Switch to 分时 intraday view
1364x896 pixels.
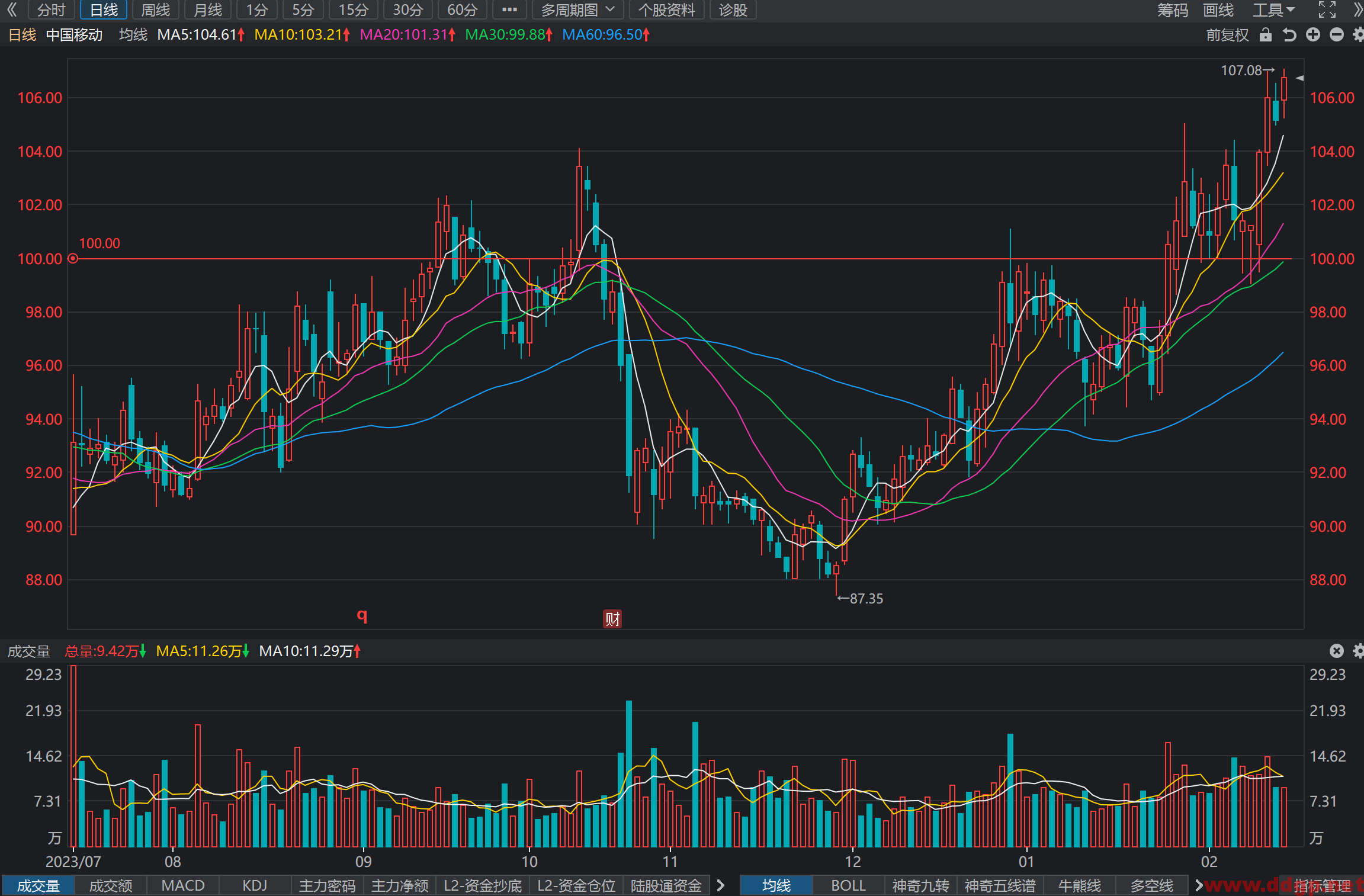point(51,9)
